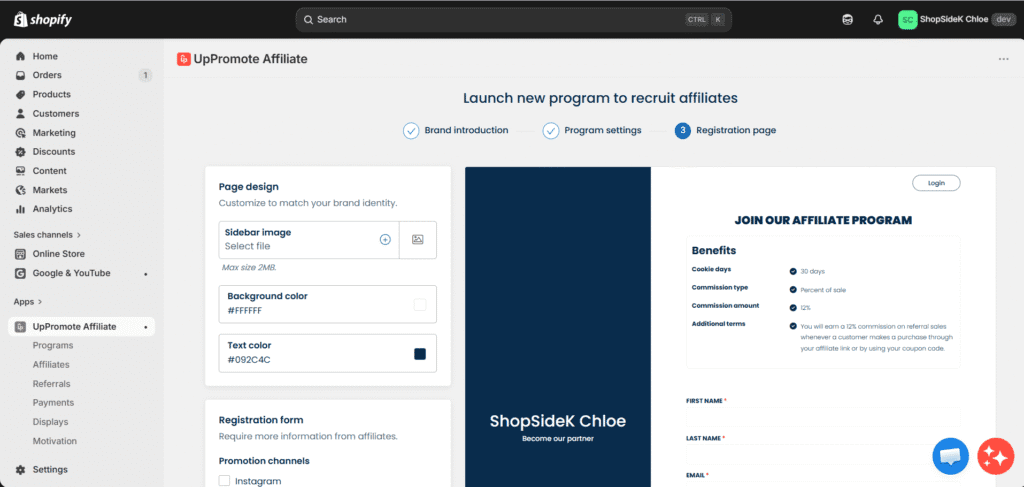Open Settings in the sidebar
The image size is (1024, 487).
click(50, 469)
